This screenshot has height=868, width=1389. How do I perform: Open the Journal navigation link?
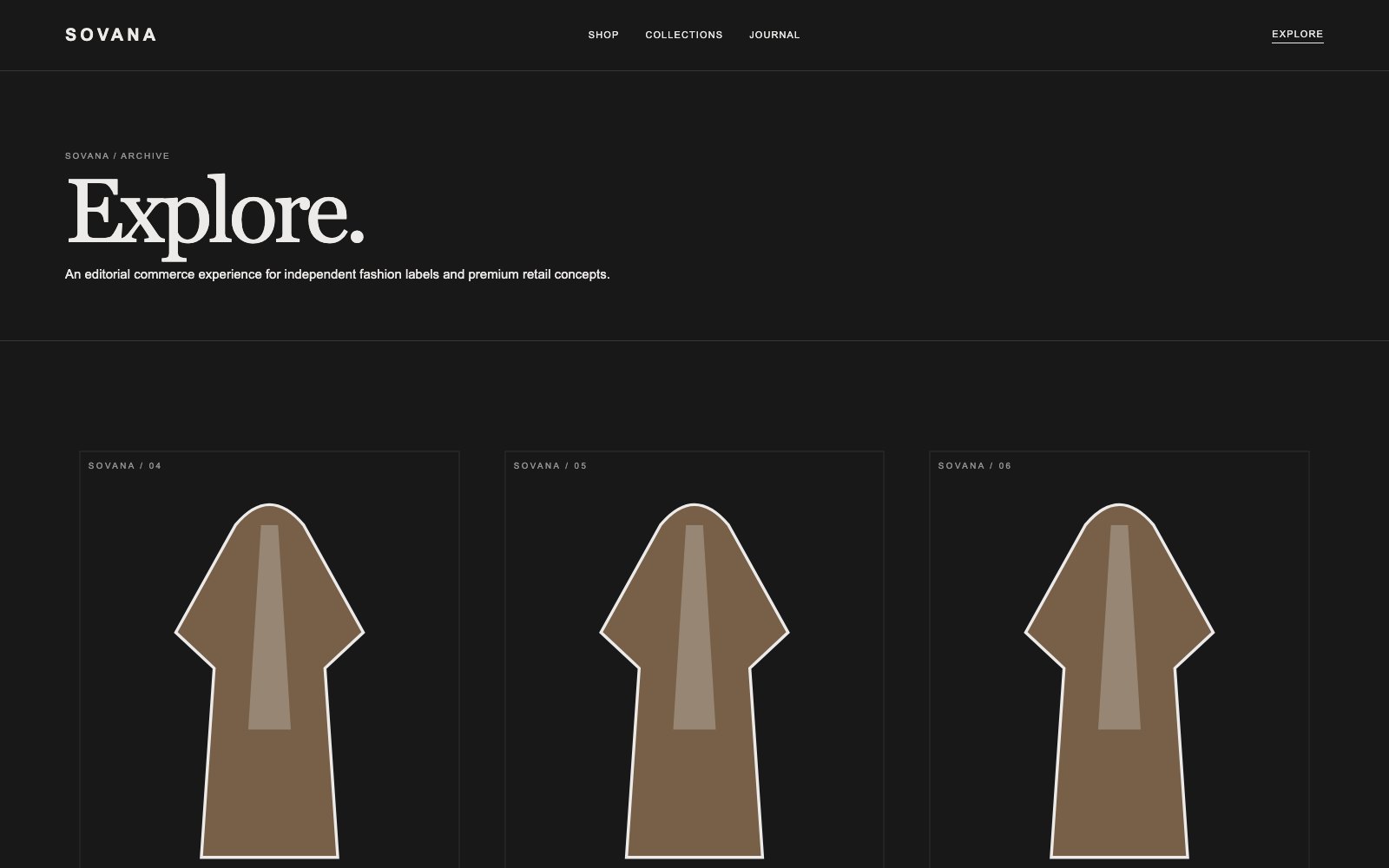[x=774, y=35]
